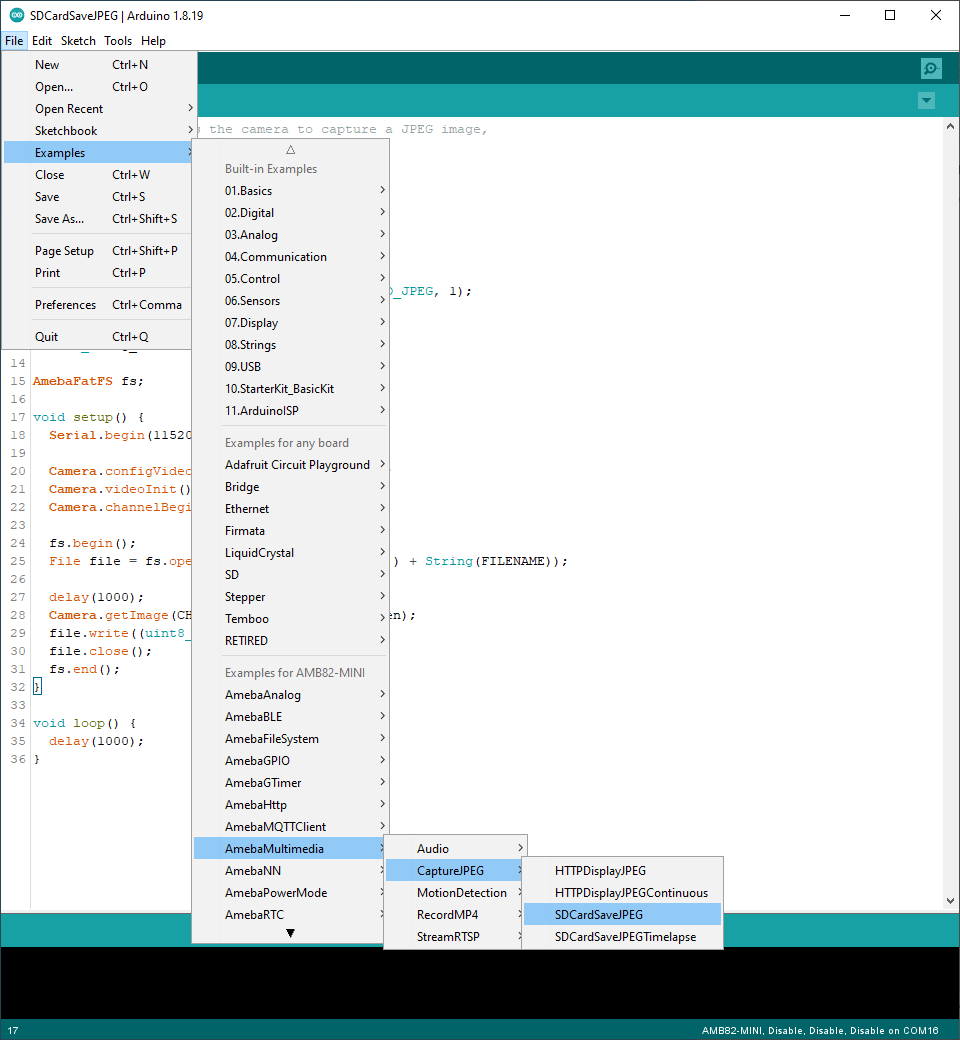Expand the 06.Sensors examples
The width and height of the screenshot is (960, 1040).
[291, 300]
